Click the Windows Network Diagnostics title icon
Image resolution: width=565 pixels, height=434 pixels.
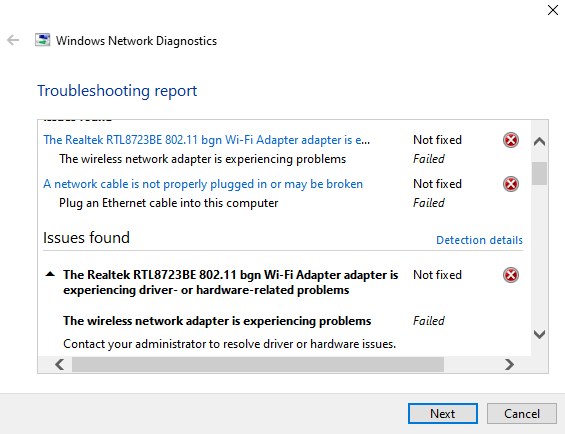pyautogui.click(x=43, y=40)
